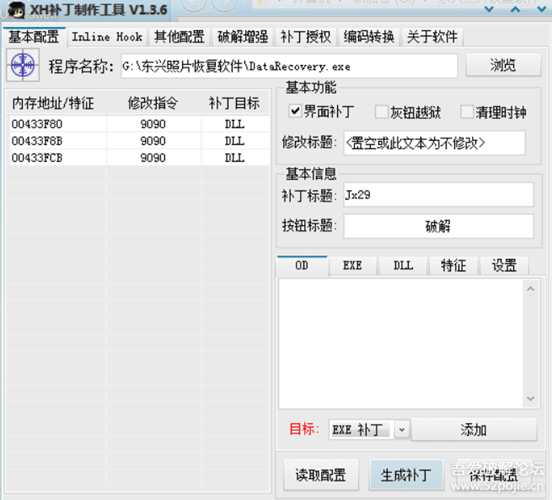Select the 设置 sub-tab

[x=504, y=266]
